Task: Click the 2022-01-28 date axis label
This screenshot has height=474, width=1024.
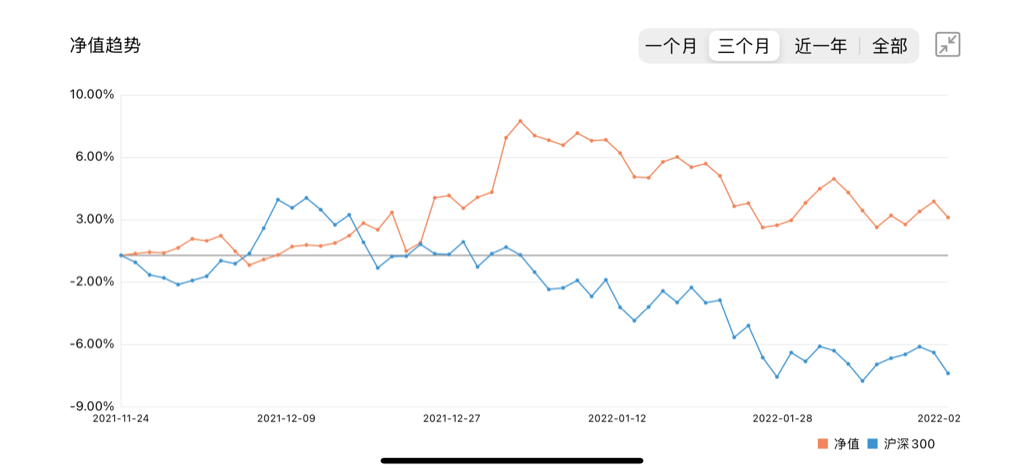Action: (783, 418)
